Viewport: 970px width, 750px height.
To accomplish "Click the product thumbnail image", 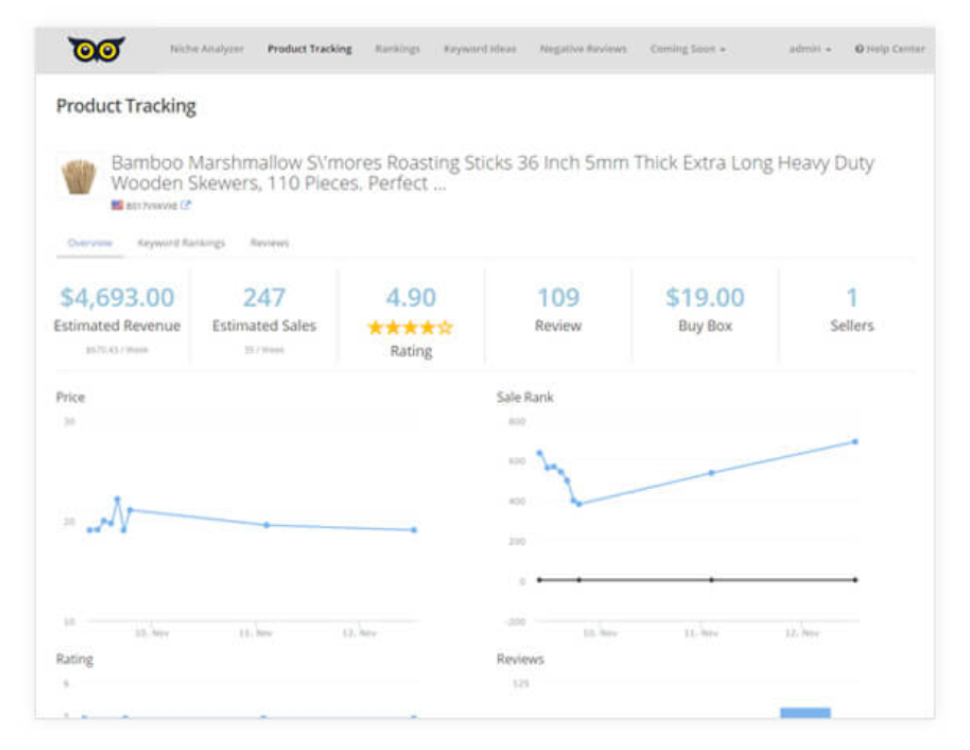I will [79, 176].
